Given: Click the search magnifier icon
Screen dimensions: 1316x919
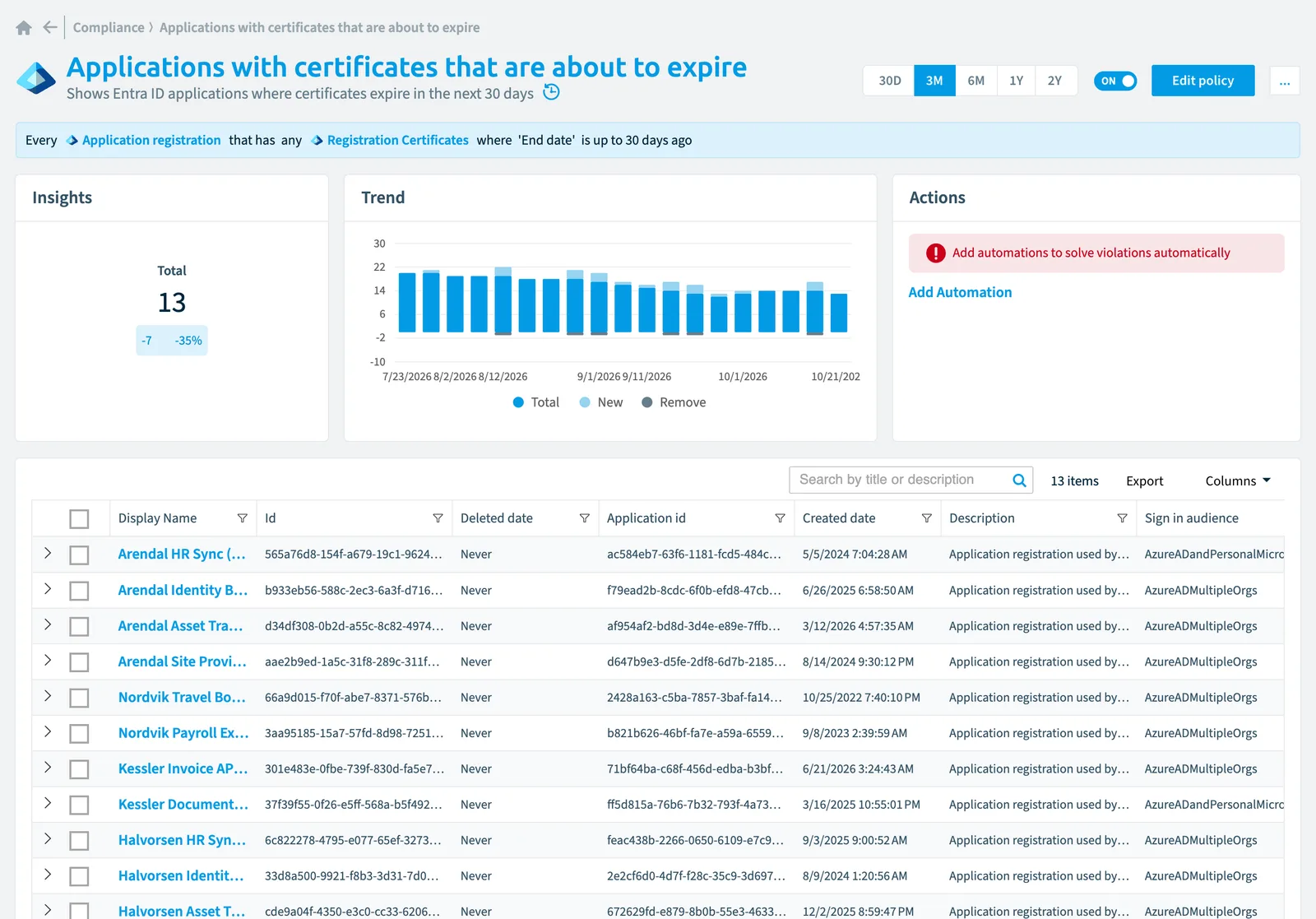Looking at the screenshot, I should coord(1019,480).
